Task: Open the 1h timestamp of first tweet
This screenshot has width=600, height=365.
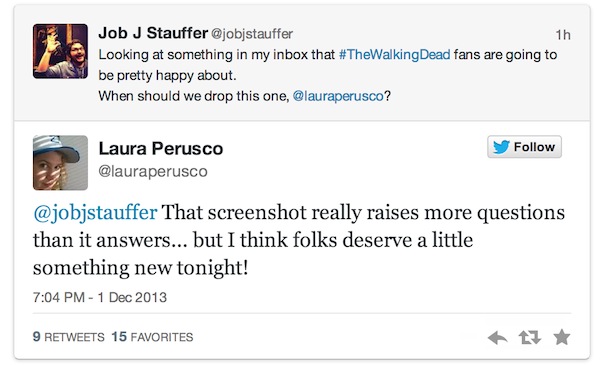Action: (563, 35)
